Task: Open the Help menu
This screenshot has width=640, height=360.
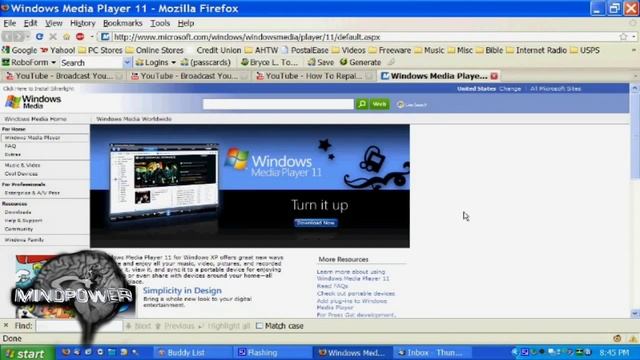Action: point(186,23)
